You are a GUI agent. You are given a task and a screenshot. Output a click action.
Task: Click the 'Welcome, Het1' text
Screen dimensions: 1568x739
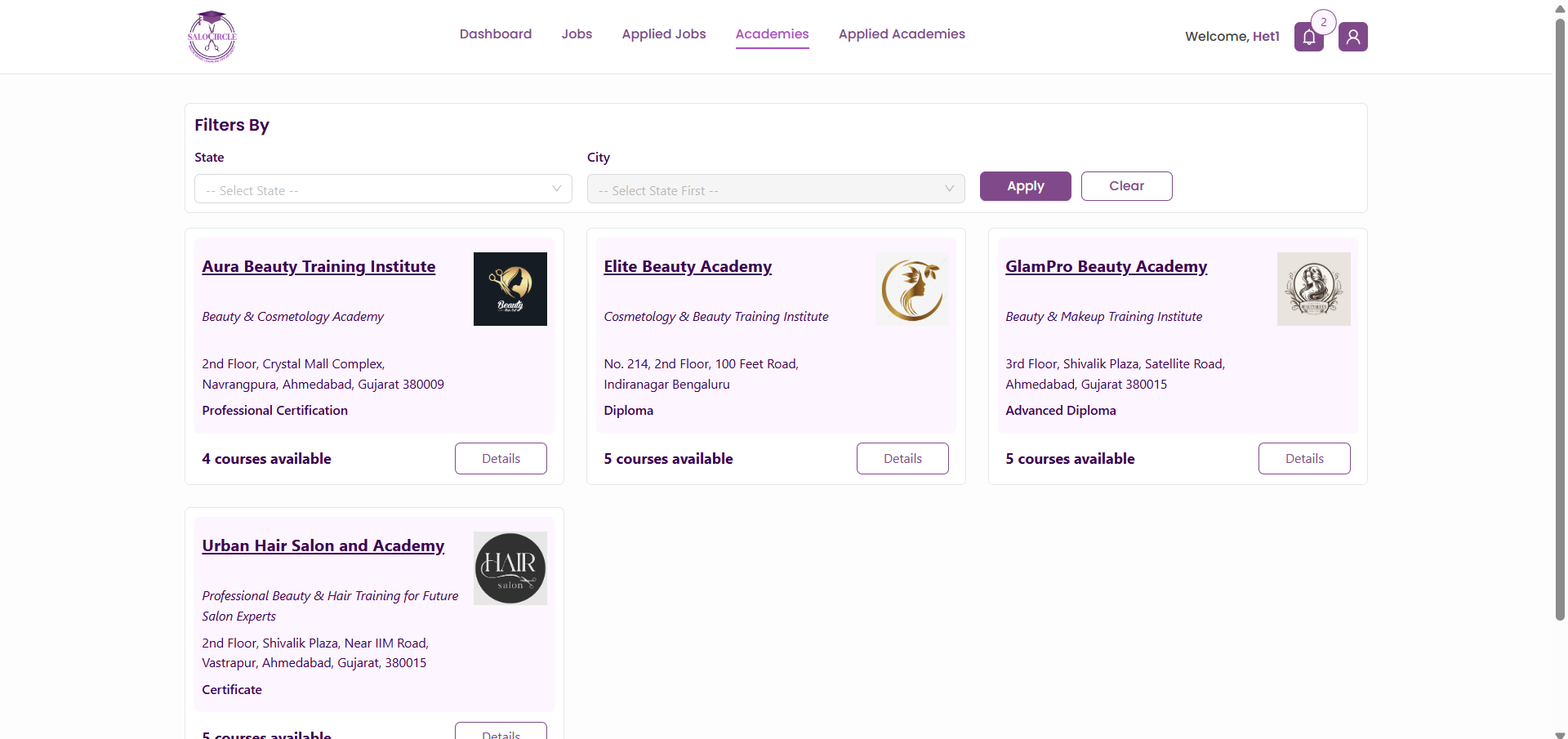(1232, 37)
